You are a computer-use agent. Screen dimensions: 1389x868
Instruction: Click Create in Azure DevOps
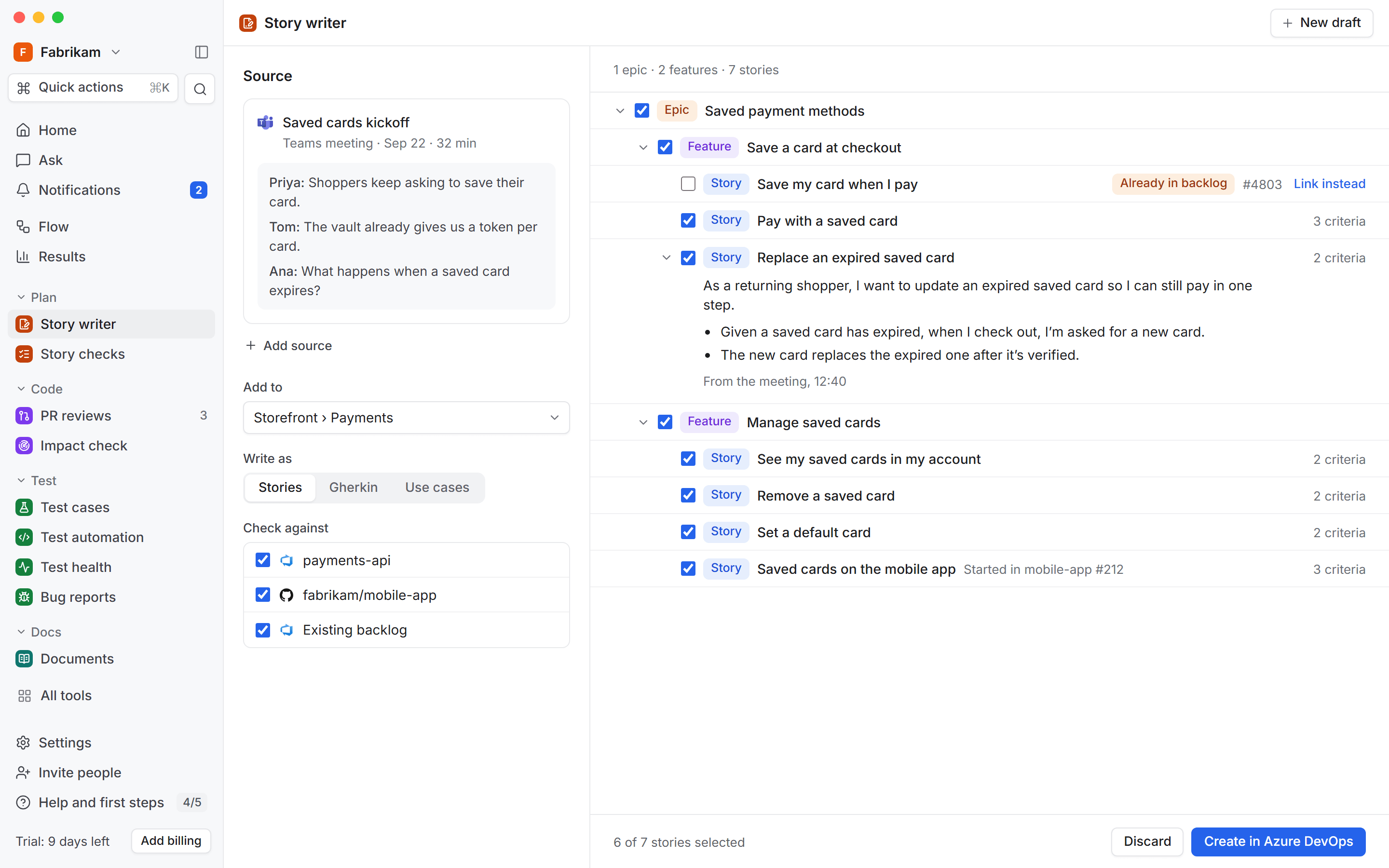pyautogui.click(x=1278, y=841)
